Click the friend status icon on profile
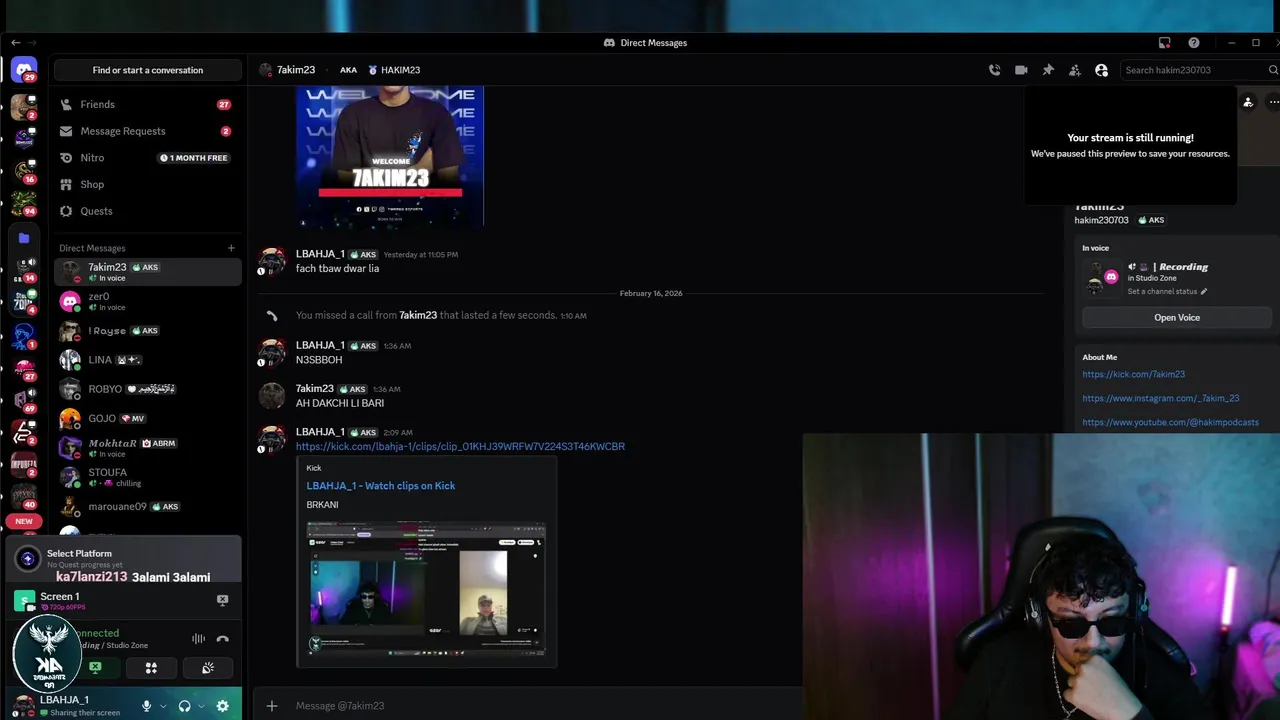 tap(1248, 102)
